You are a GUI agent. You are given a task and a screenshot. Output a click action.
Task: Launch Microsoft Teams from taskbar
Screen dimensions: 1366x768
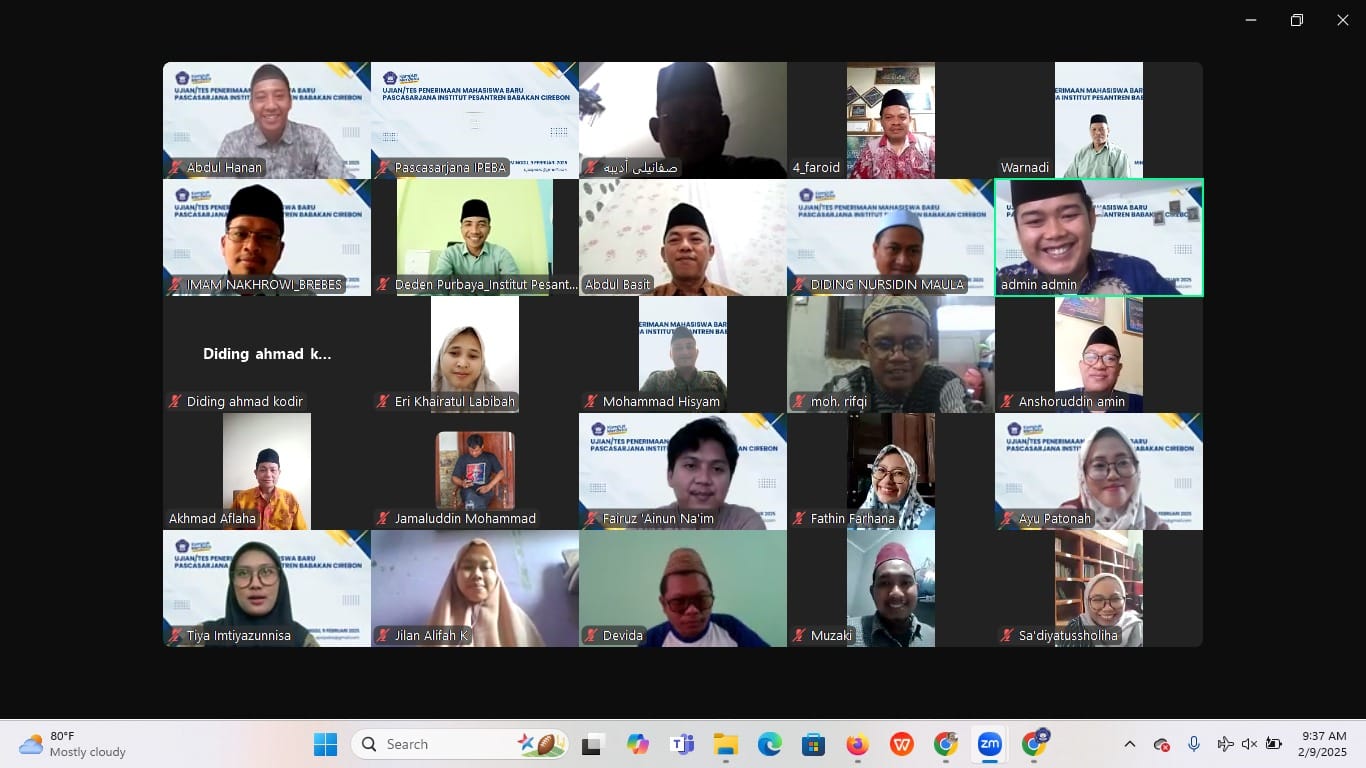click(x=682, y=744)
